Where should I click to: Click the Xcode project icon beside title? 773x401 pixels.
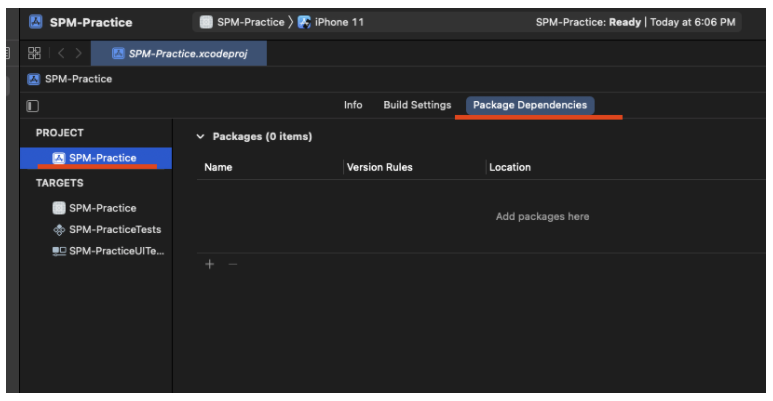[x=35, y=22]
